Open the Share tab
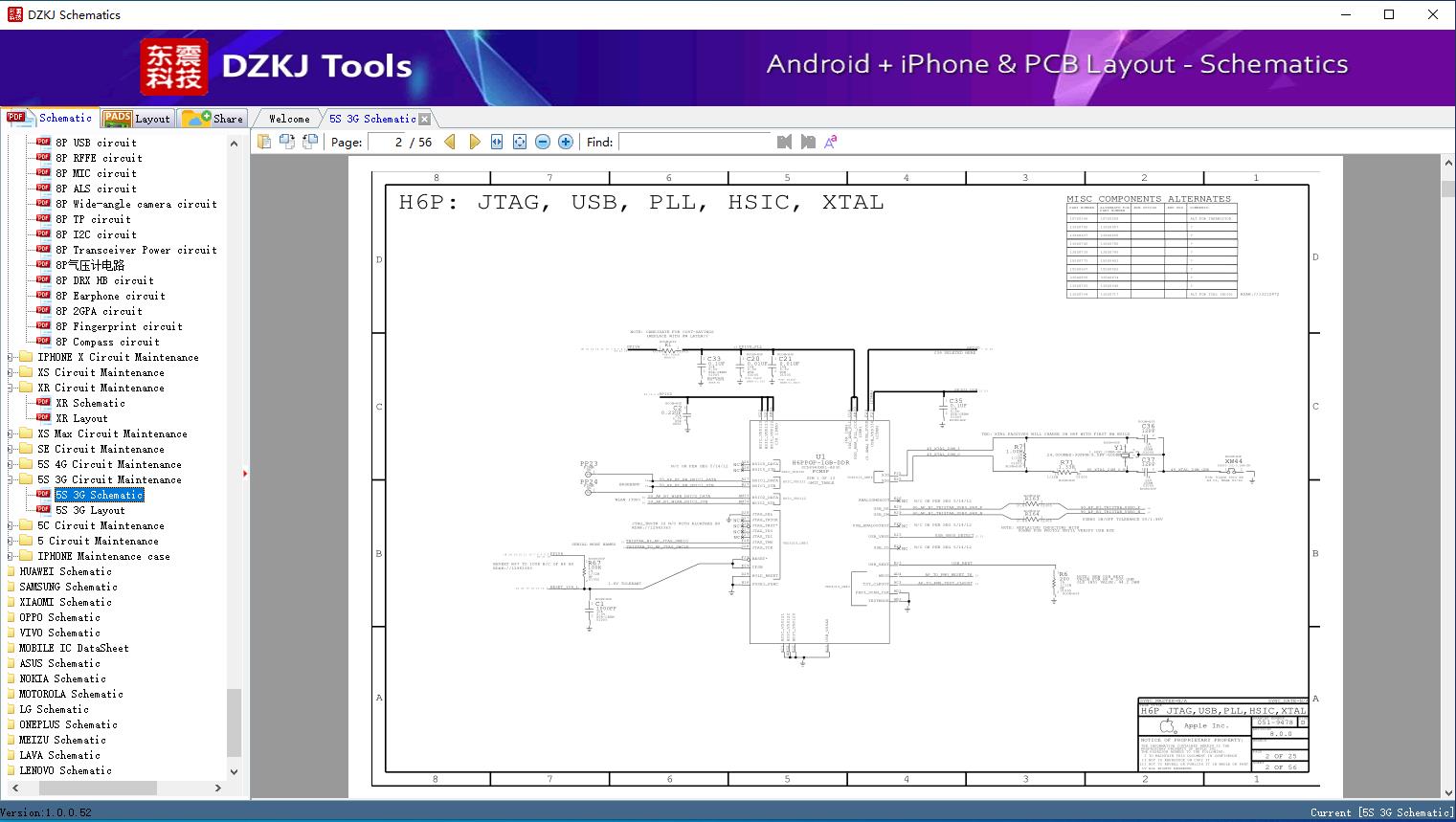 pos(213,119)
